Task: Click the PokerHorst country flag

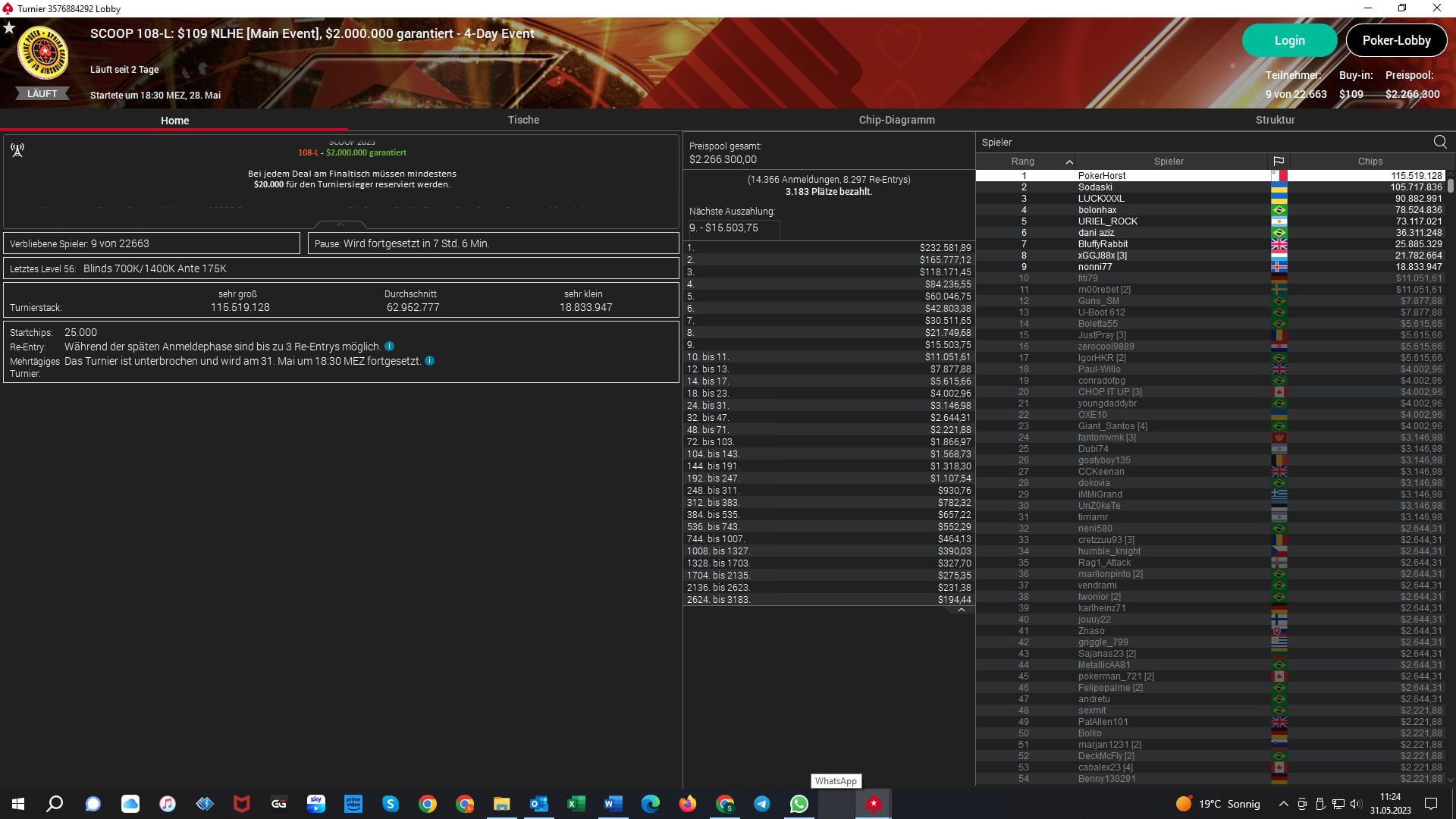Action: click(x=1279, y=176)
